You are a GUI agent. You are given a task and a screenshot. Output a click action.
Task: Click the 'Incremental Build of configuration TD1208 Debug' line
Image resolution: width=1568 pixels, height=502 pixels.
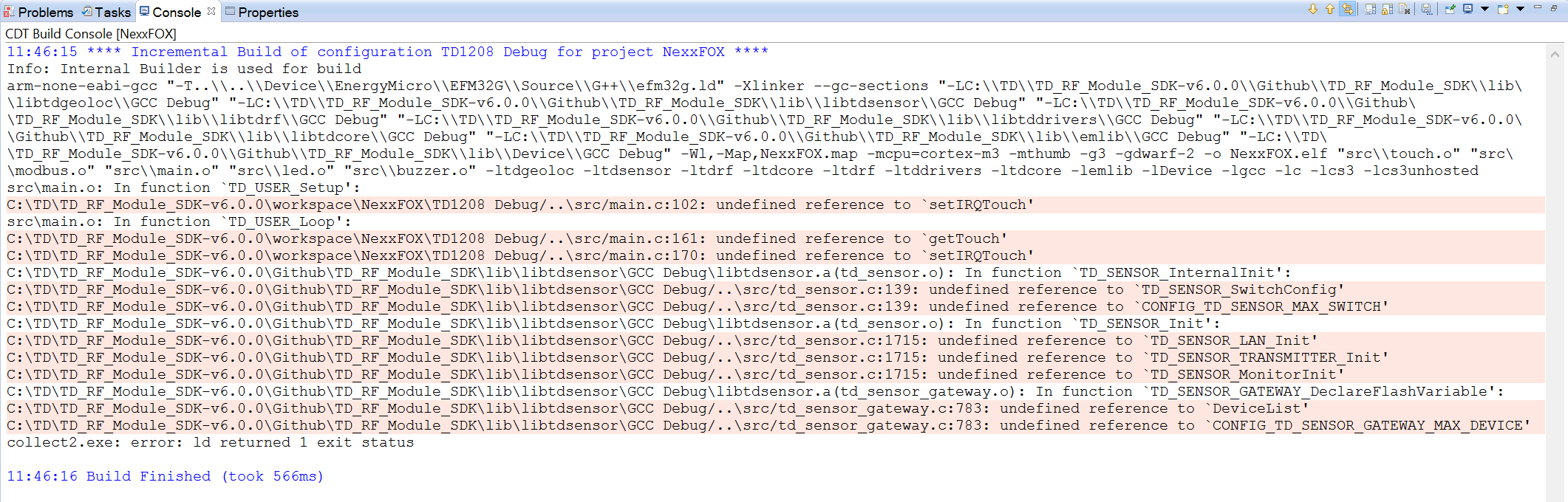(388, 52)
